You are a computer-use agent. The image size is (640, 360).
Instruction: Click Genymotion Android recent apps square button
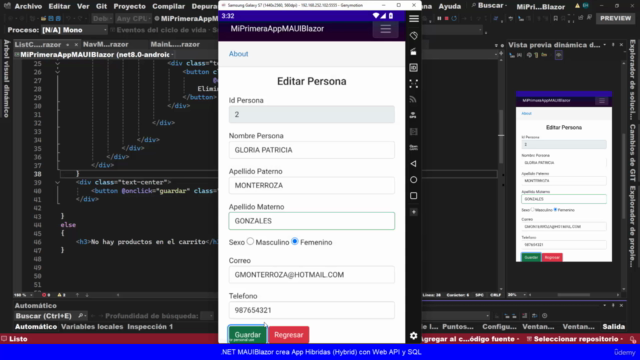coord(413,196)
